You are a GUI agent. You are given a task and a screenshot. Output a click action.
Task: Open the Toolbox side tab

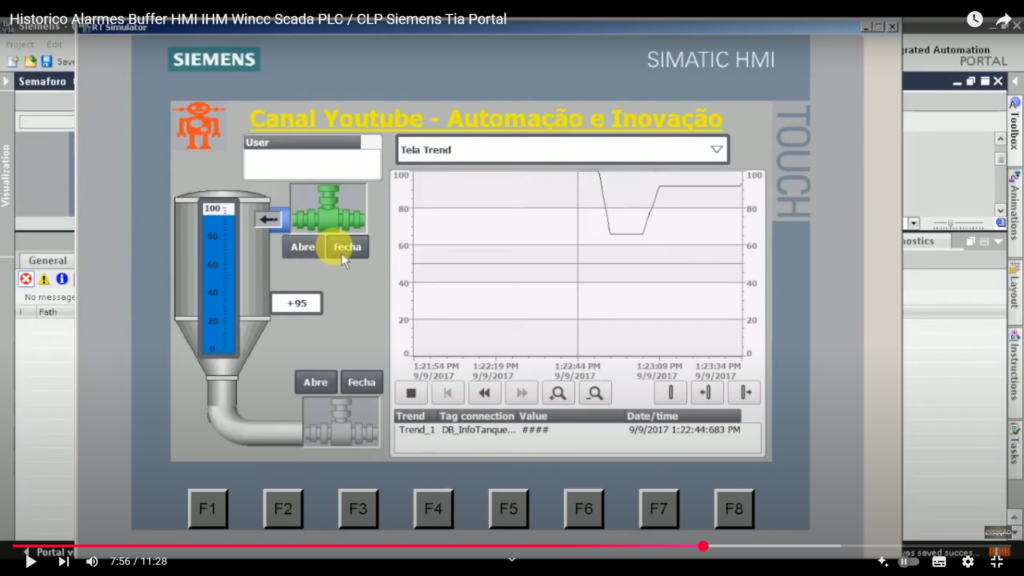[x=1014, y=123]
